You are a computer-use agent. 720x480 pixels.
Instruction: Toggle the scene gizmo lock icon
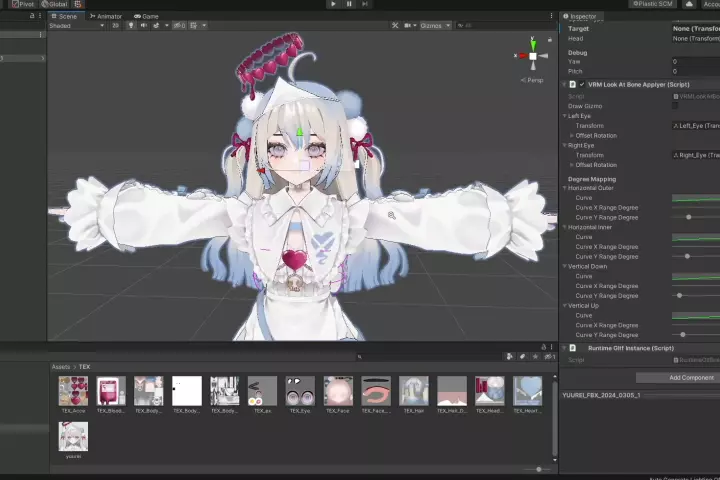(x=550, y=40)
